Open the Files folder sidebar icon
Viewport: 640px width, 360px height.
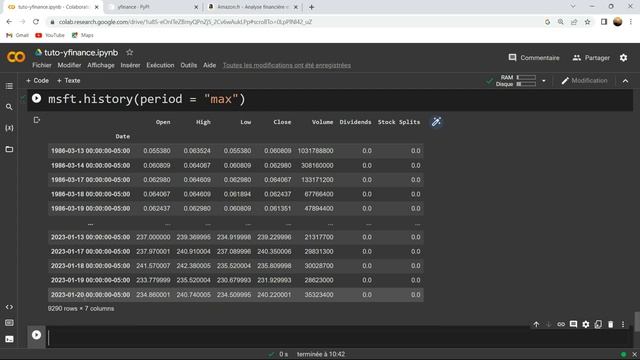coord(9,149)
